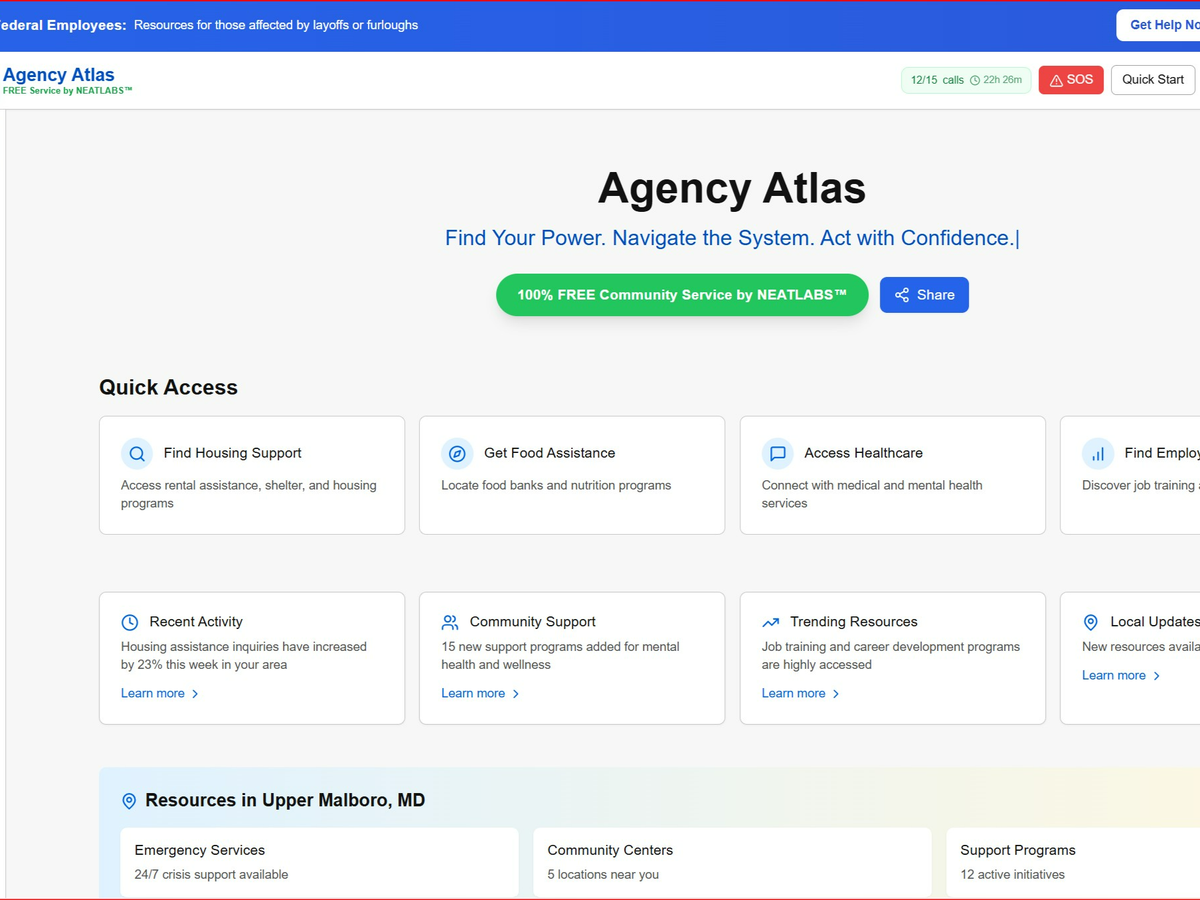Open the SOS emergency button
The height and width of the screenshot is (900, 1200).
tap(1071, 80)
